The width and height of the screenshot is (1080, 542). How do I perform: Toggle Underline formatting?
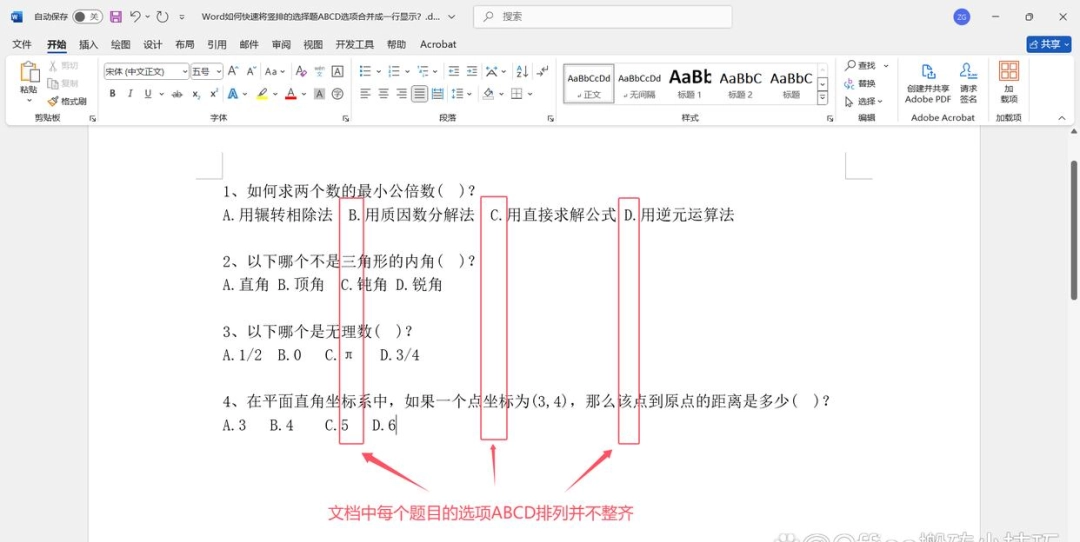point(147,94)
